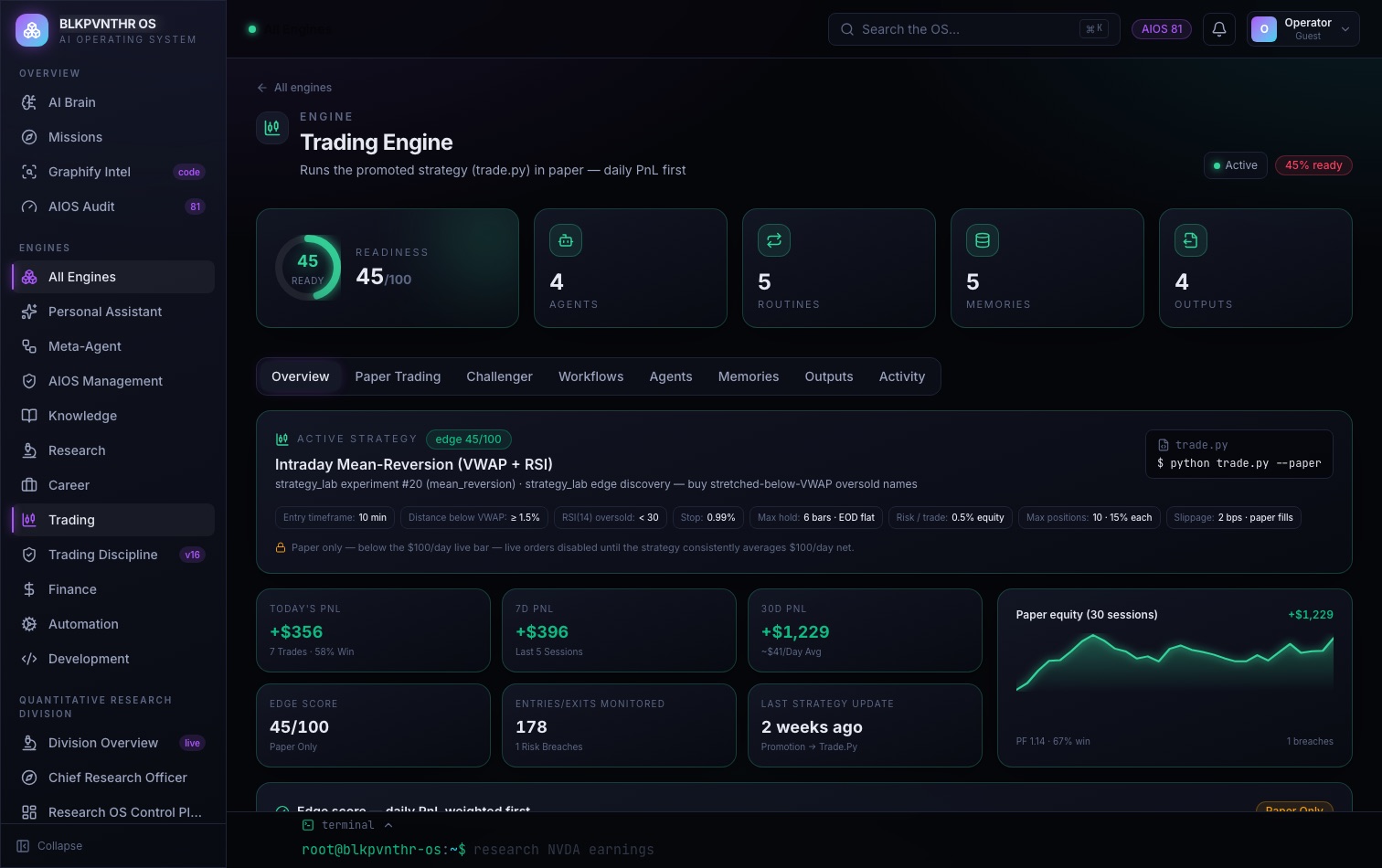Select the Trading engine in the sidebar

pyautogui.click(x=113, y=520)
